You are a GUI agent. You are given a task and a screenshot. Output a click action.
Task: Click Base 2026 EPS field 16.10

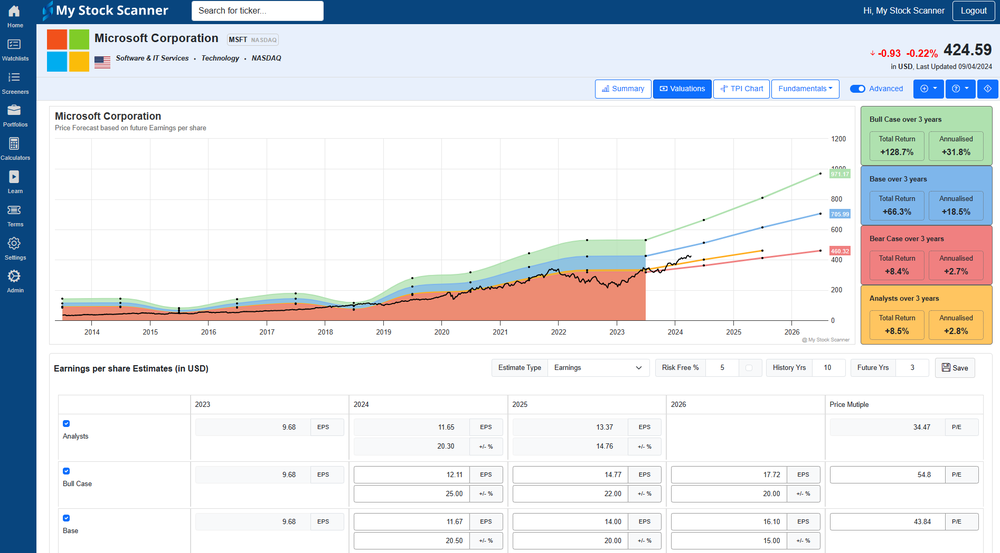pyautogui.click(x=729, y=522)
